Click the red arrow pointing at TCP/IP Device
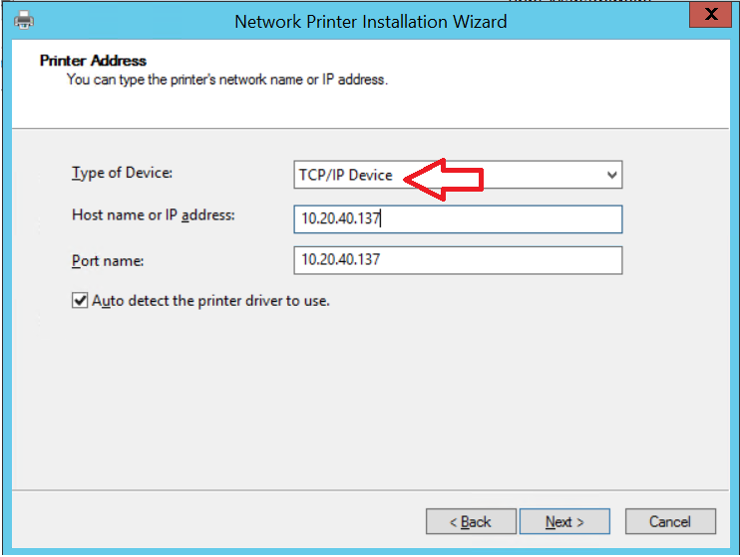Viewport: 740px width, 557px height. (x=445, y=180)
